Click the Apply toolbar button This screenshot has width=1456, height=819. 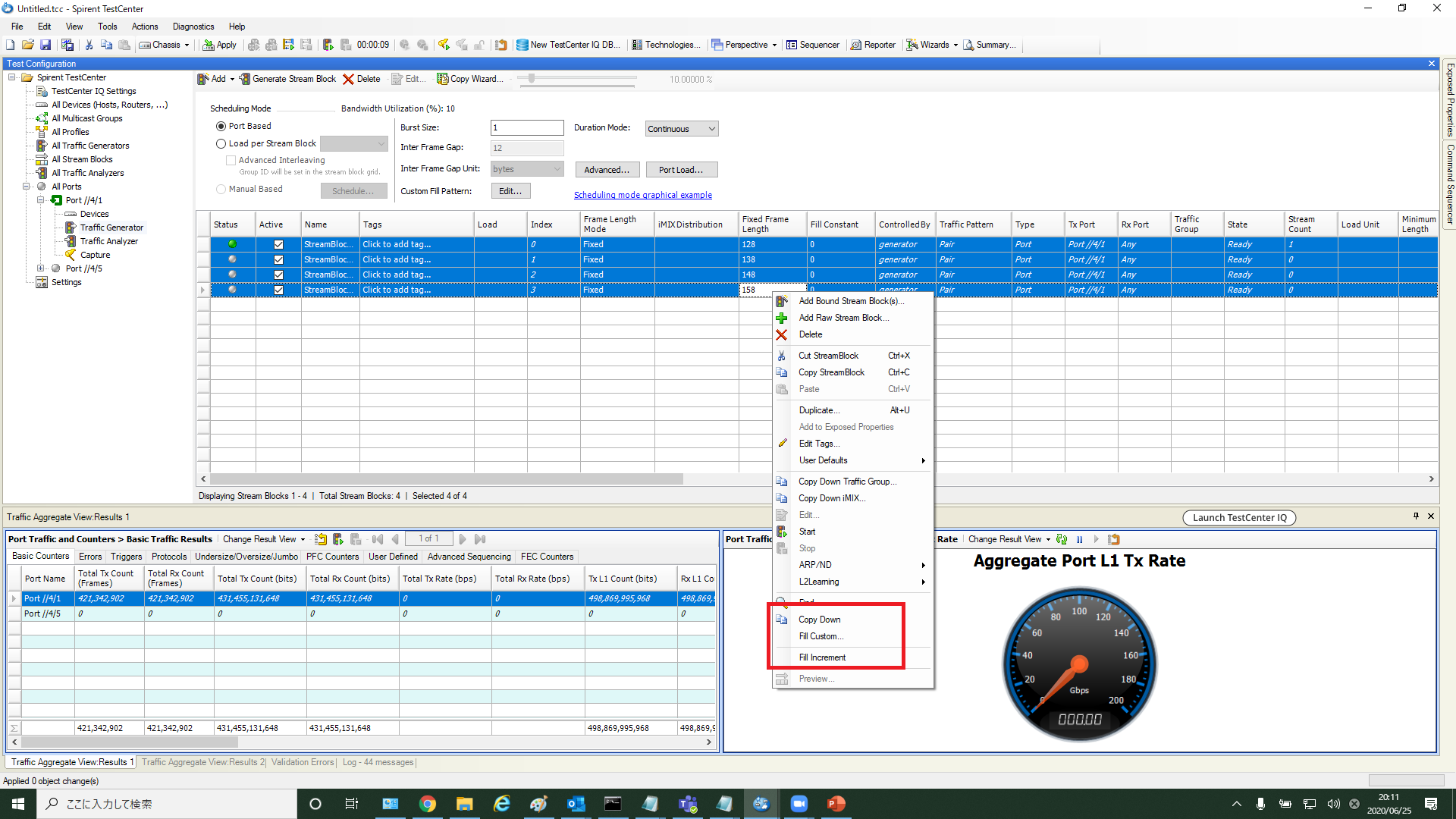219,45
